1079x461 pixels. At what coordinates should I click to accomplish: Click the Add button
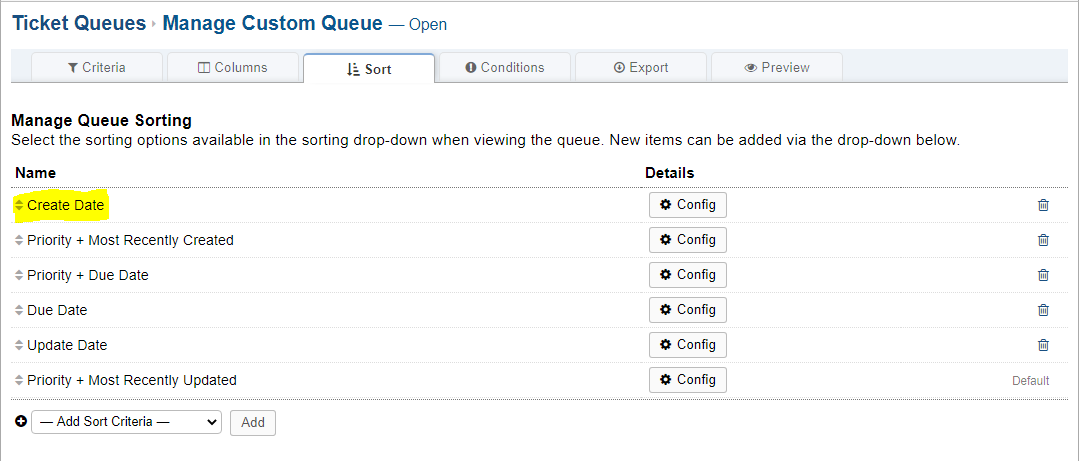point(253,422)
